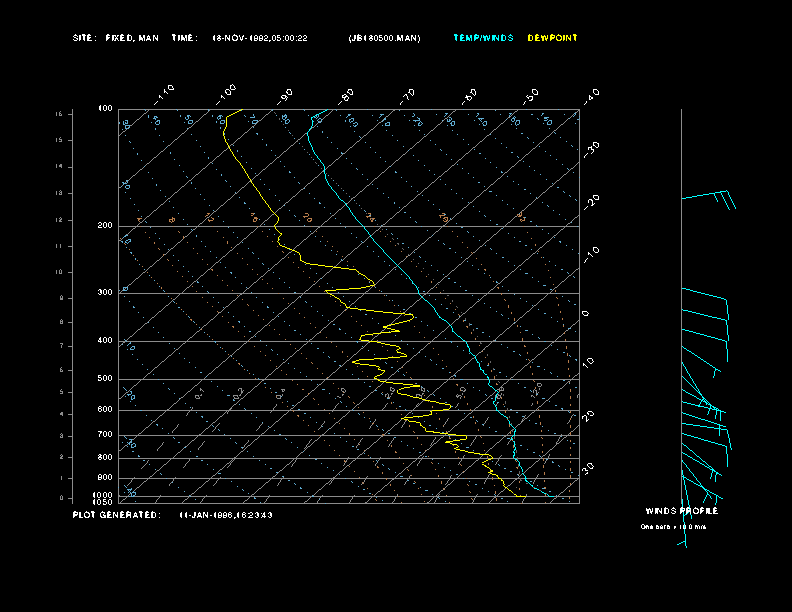Click the 12 km height tick label

(59, 219)
